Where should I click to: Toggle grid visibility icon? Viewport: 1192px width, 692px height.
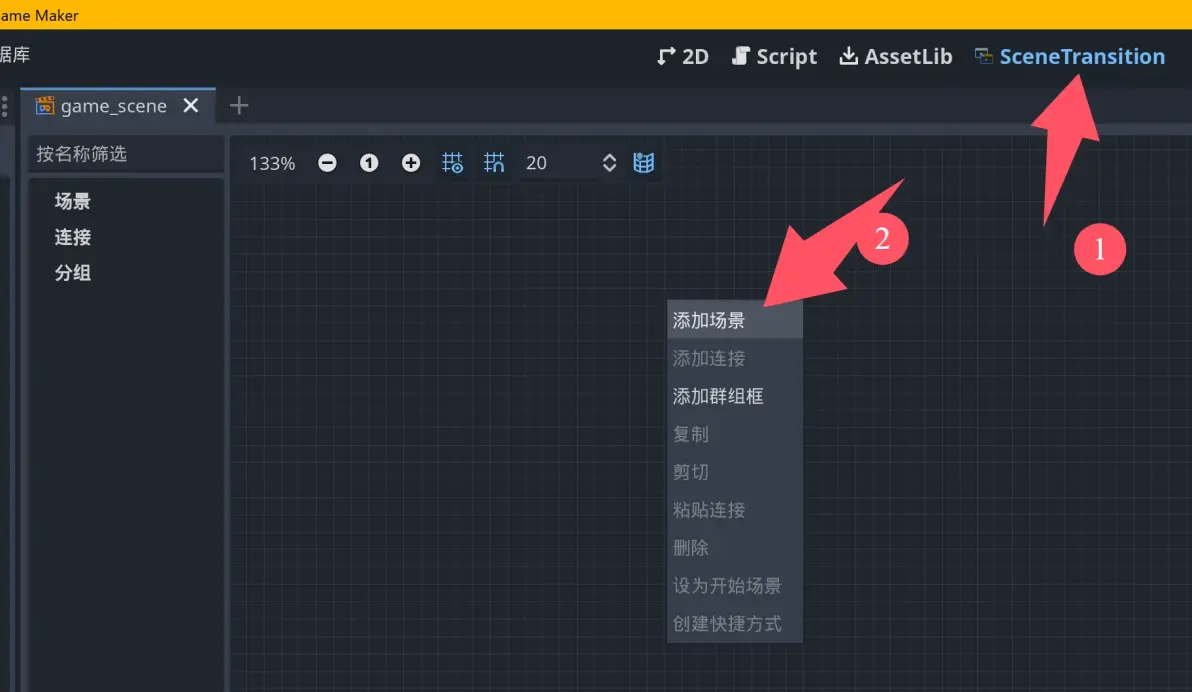pos(452,163)
